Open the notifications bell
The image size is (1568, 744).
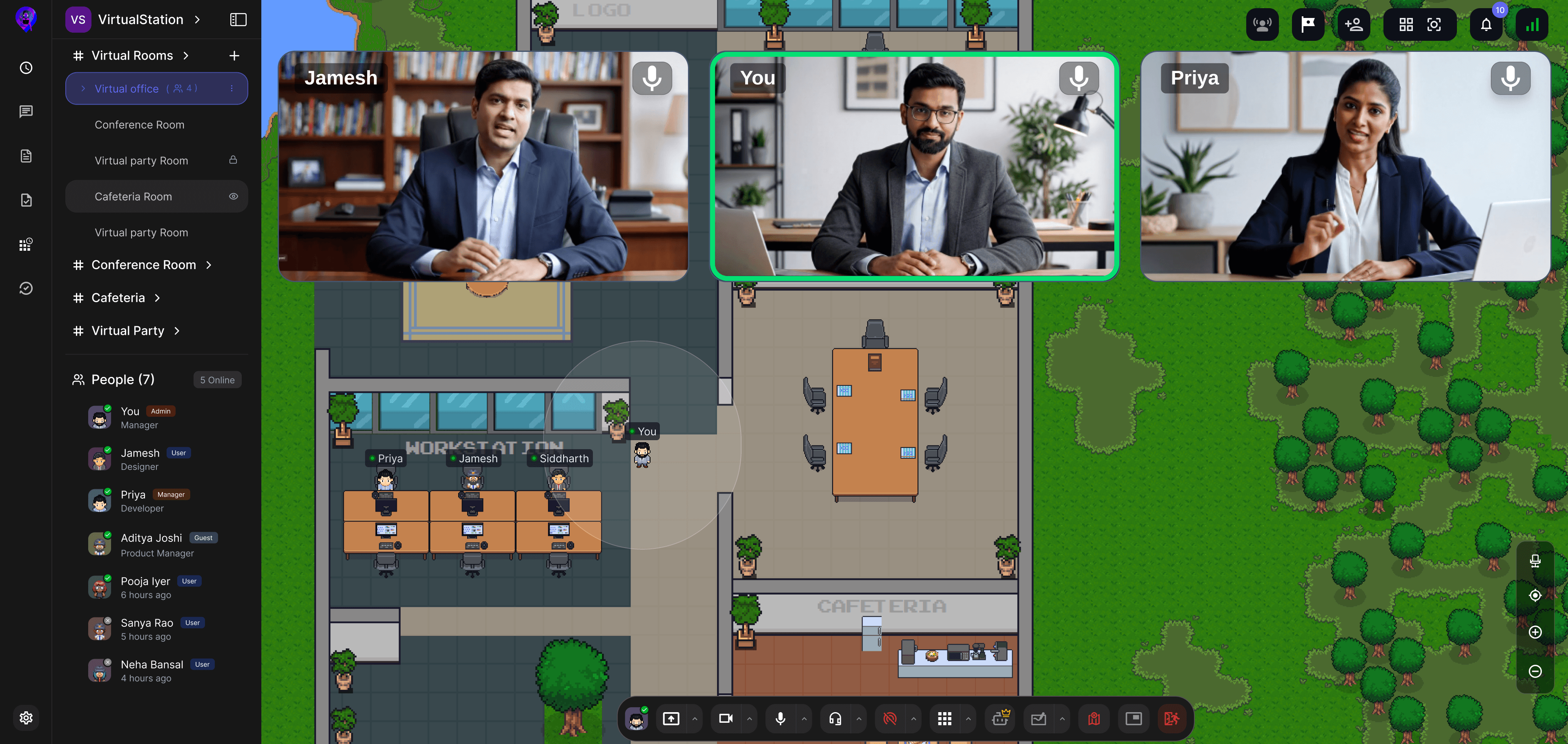point(1486,25)
